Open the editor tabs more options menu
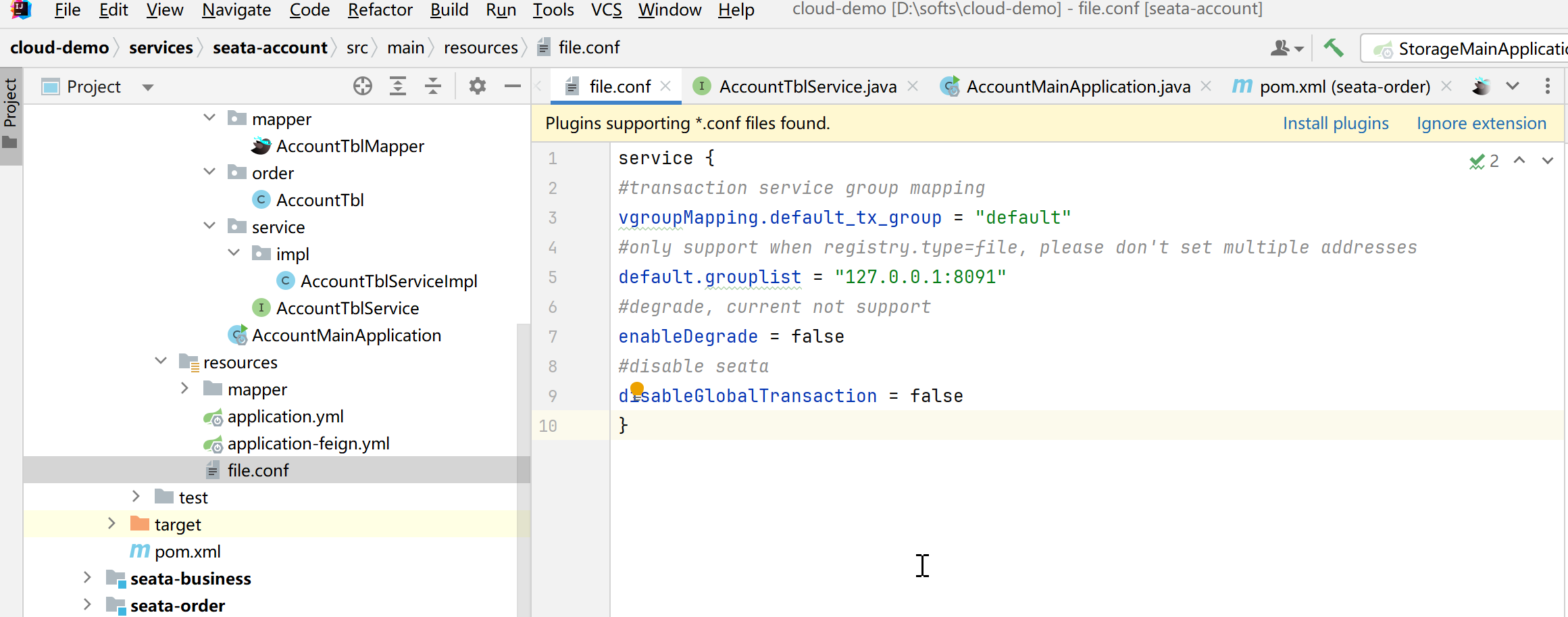The width and height of the screenshot is (1568, 617). point(1547,87)
